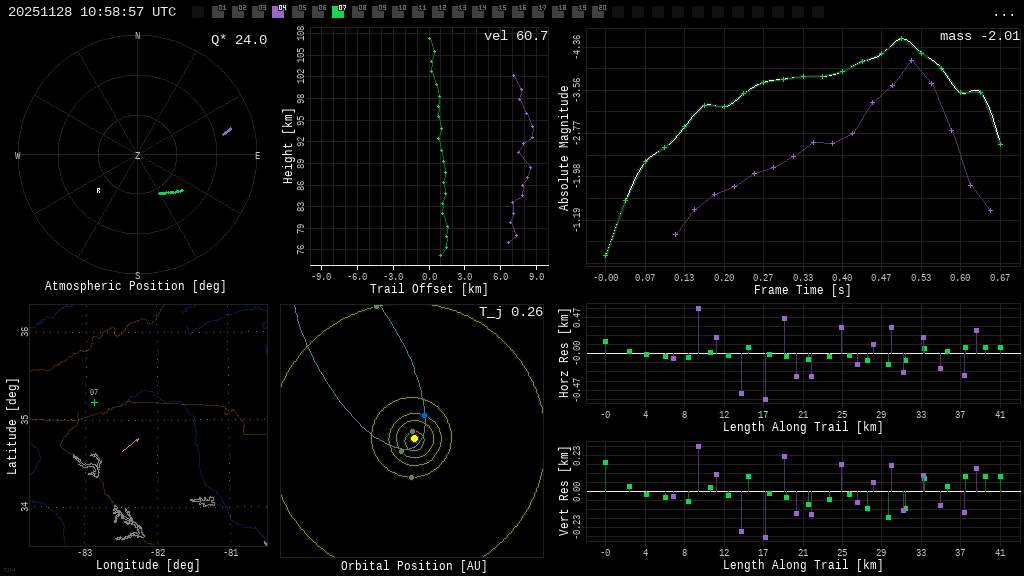1024x576 pixels.
Task: Click green station 07 cross on map
Action: [94, 402]
